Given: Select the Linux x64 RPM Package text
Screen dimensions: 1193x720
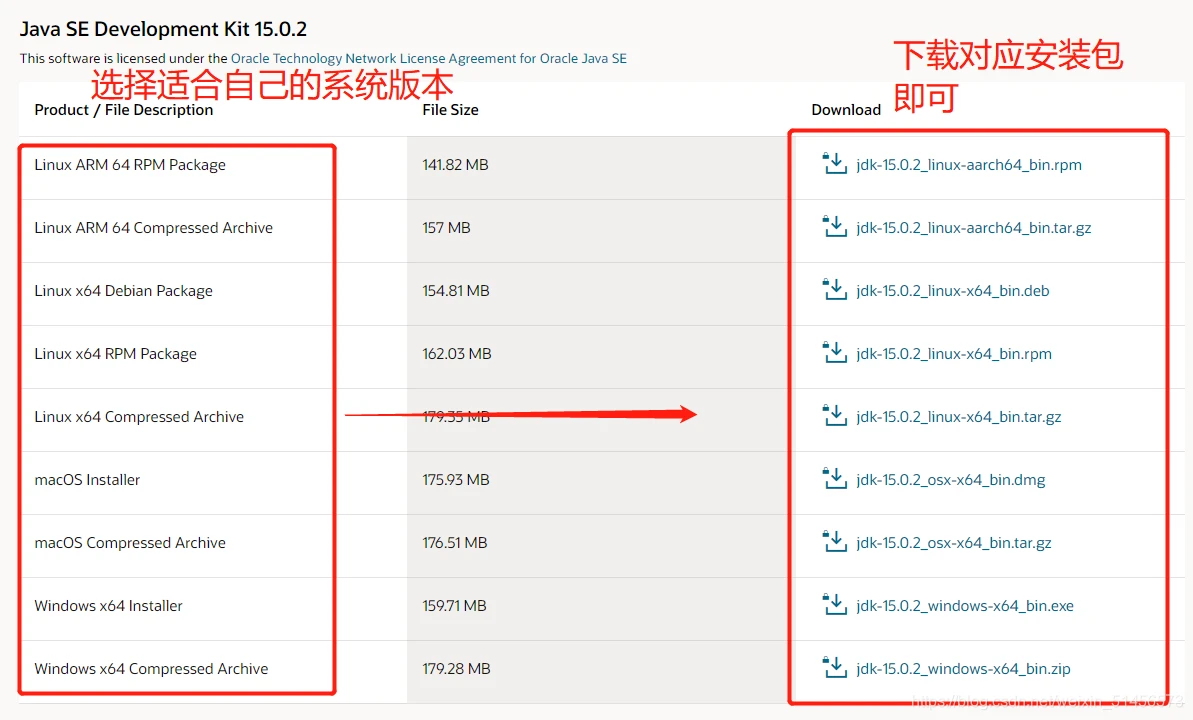Looking at the screenshot, I should point(116,355).
